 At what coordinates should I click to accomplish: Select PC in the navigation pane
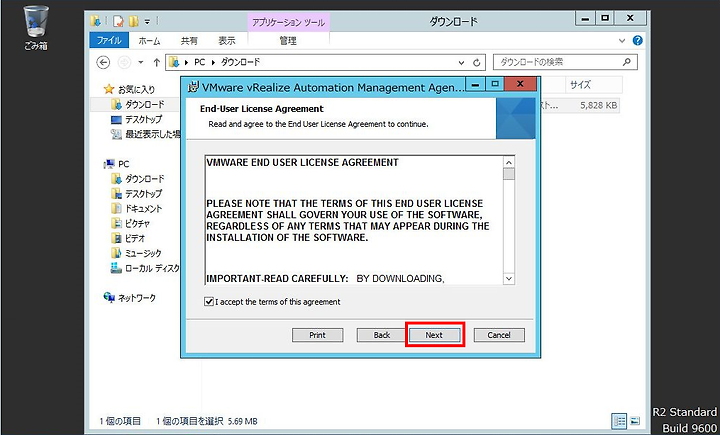click(117, 164)
